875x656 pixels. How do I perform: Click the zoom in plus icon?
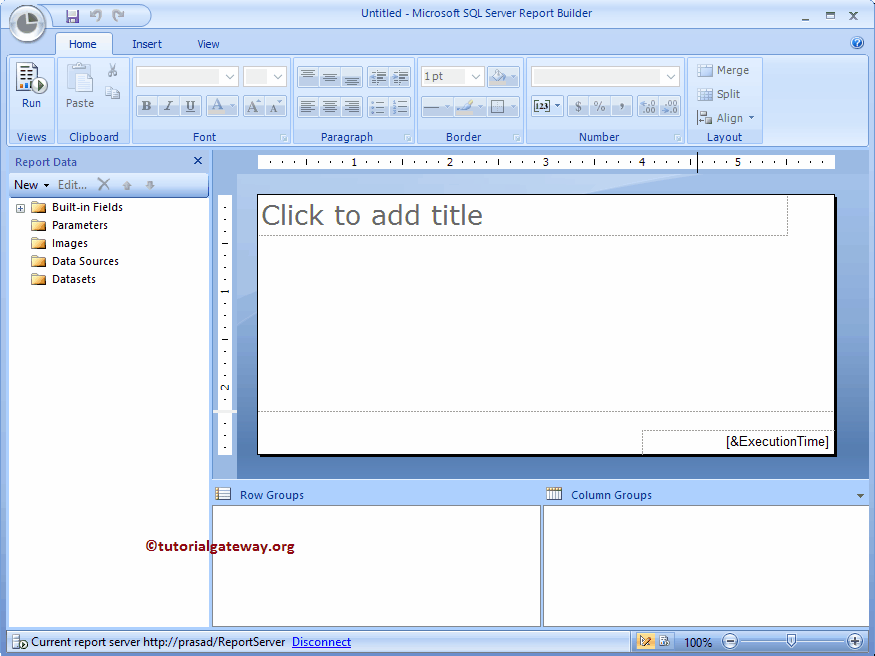(854, 641)
